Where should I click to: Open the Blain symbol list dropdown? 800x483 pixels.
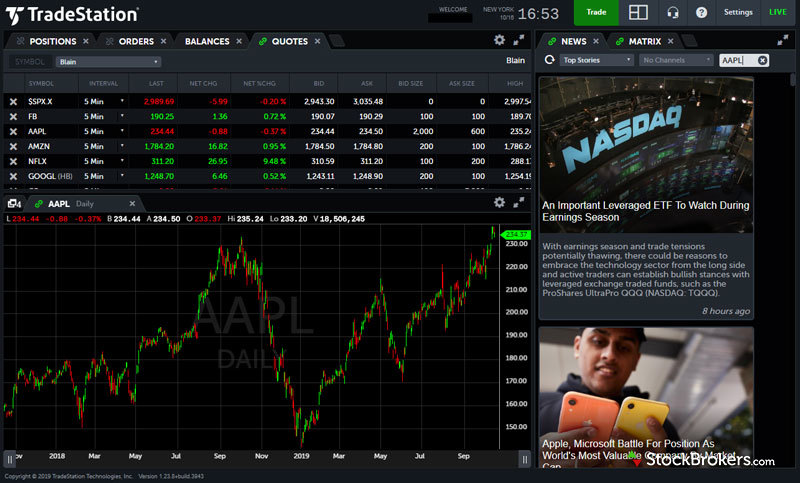click(x=108, y=62)
